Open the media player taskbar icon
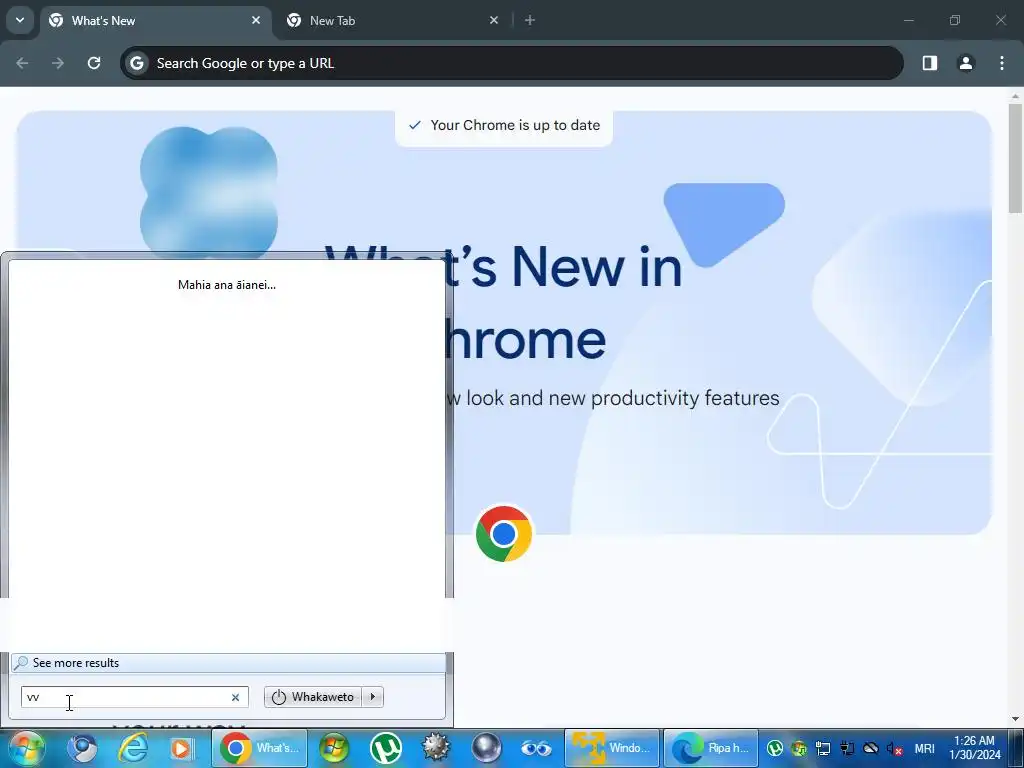Viewport: 1024px width, 768px height. pos(181,748)
